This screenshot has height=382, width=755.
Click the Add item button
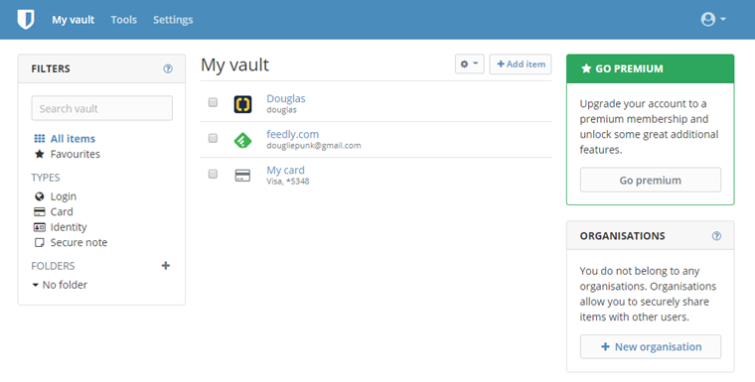point(521,64)
